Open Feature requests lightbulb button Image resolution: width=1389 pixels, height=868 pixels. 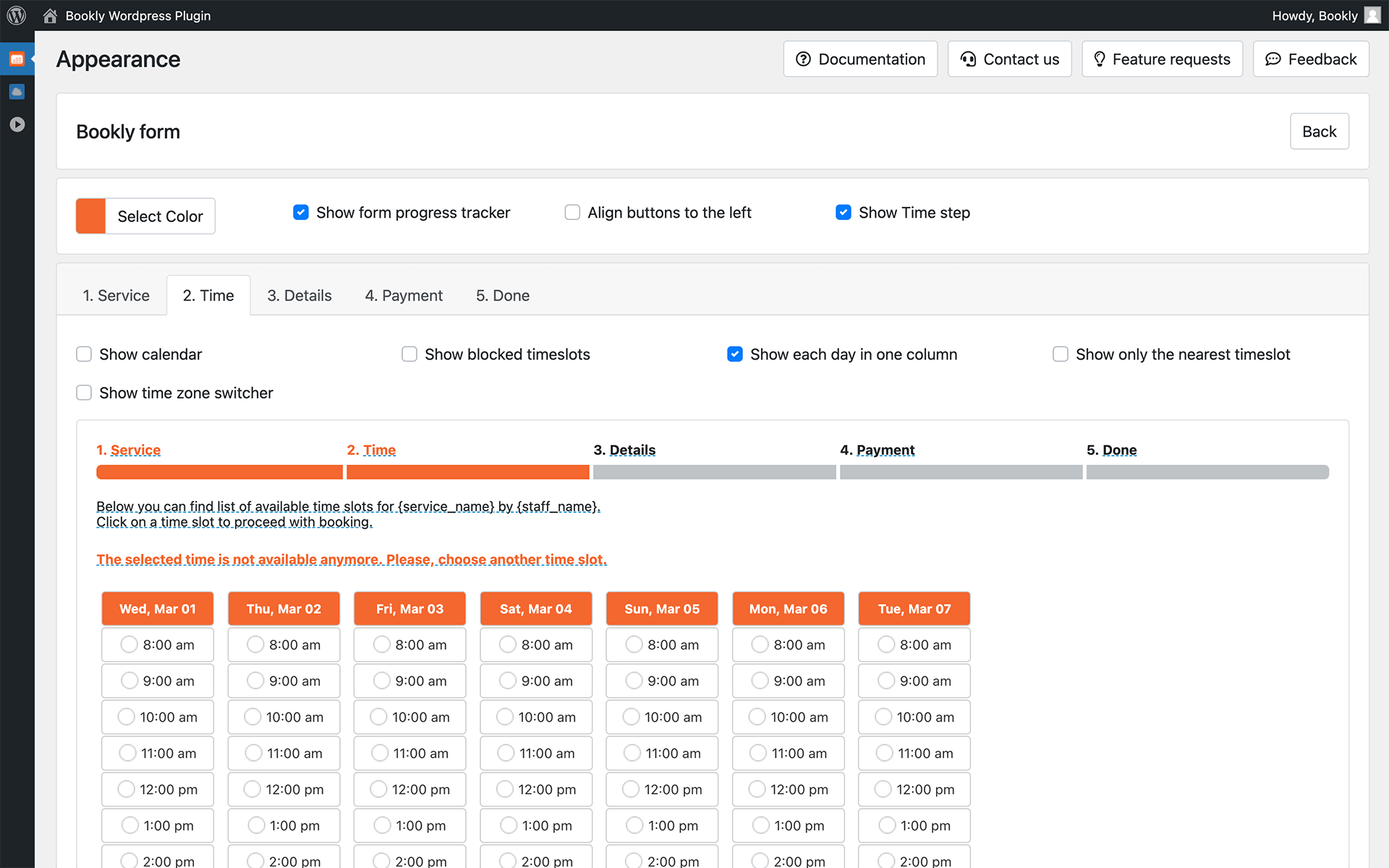pyautogui.click(x=1162, y=59)
